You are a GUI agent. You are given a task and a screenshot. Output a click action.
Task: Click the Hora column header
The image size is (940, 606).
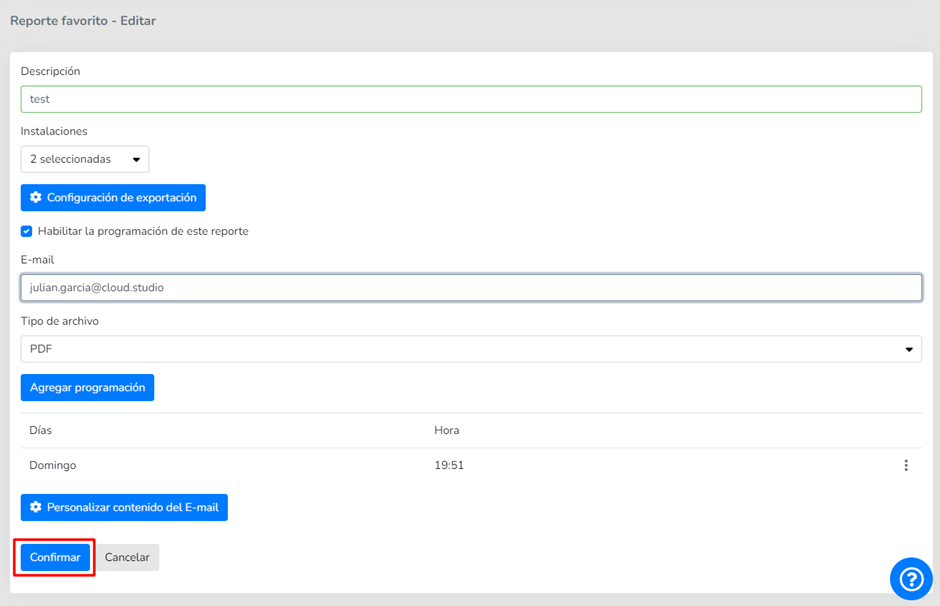(447, 430)
